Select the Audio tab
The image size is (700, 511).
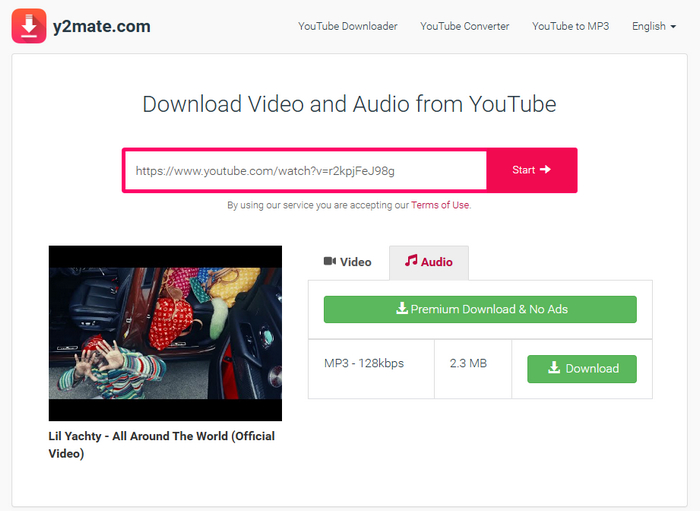click(429, 262)
